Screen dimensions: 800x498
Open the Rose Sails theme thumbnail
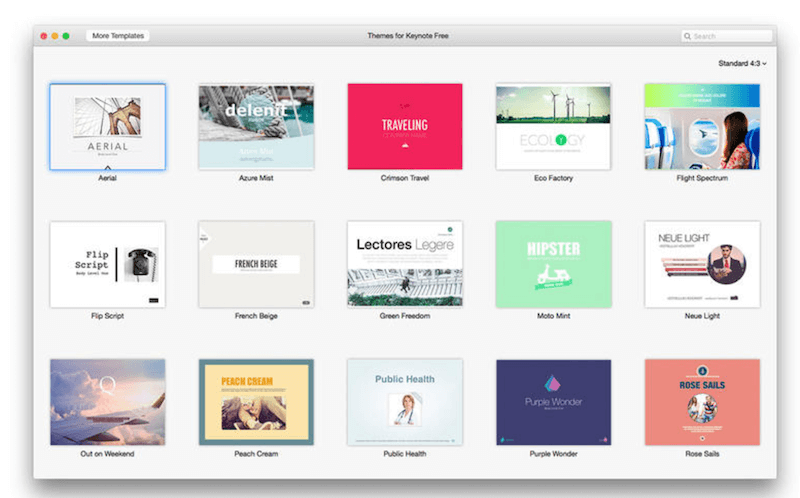pos(702,402)
